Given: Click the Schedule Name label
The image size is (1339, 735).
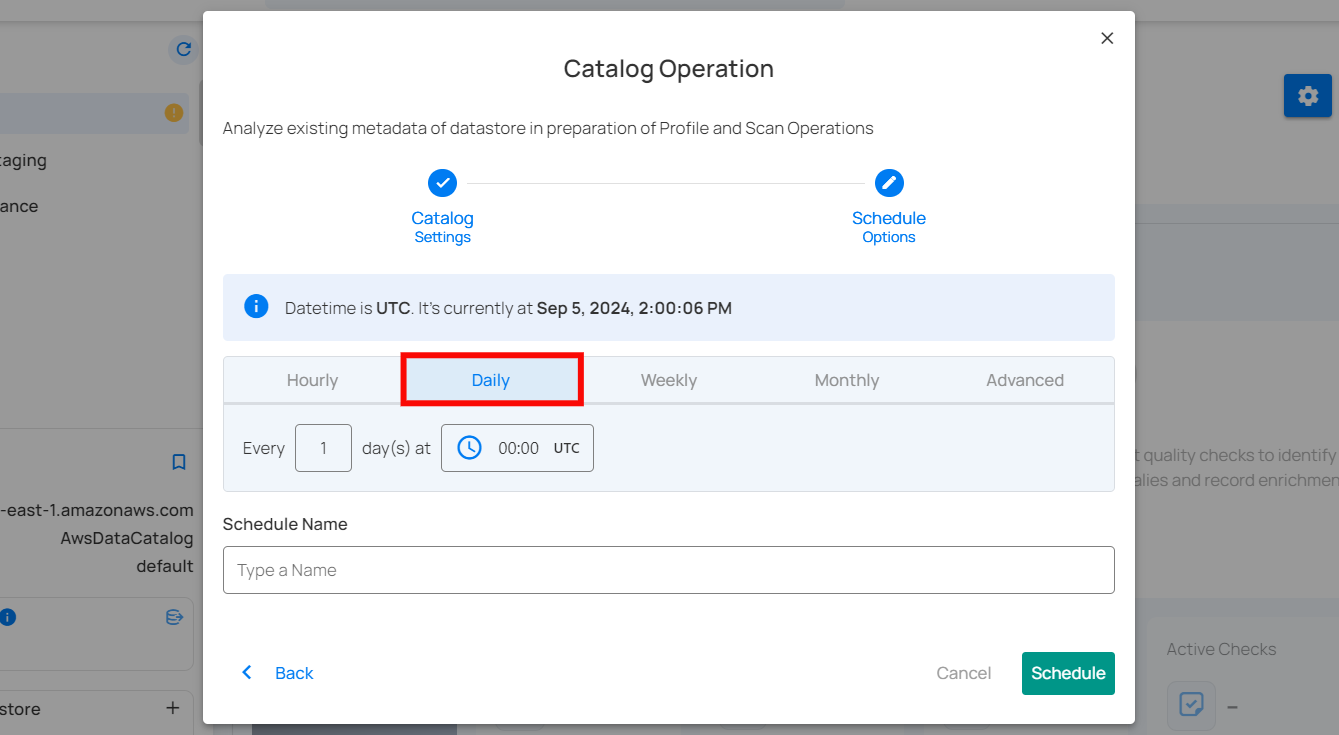Looking at the screenshot, I should pos(285,524).
